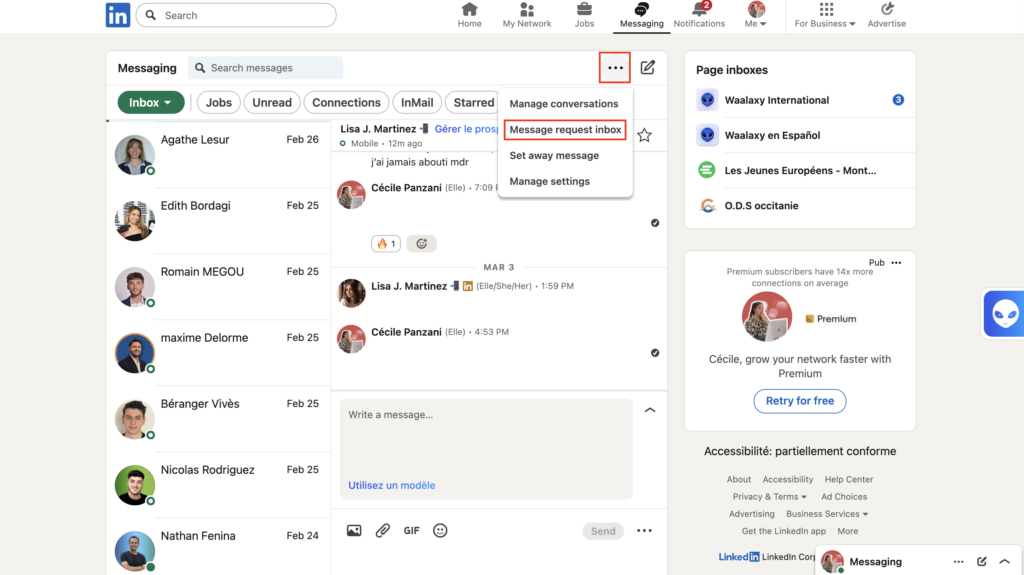Image resolution: width=1024 pixels, height=575 pixels.
Task: Star this conversation with Lisa
Action: [x=644, y=135]
